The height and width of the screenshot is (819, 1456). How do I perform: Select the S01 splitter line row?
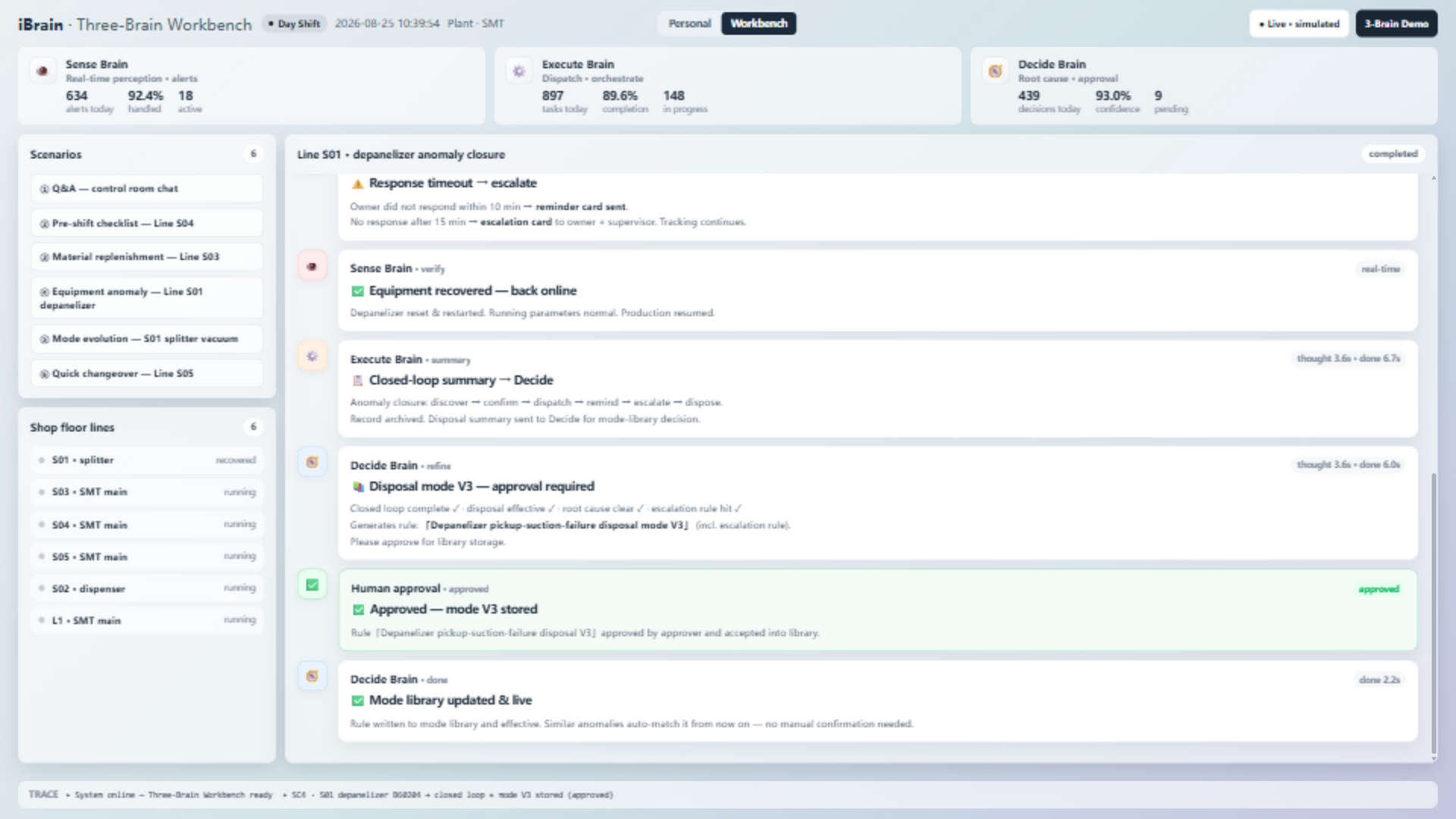pos(147,460)
